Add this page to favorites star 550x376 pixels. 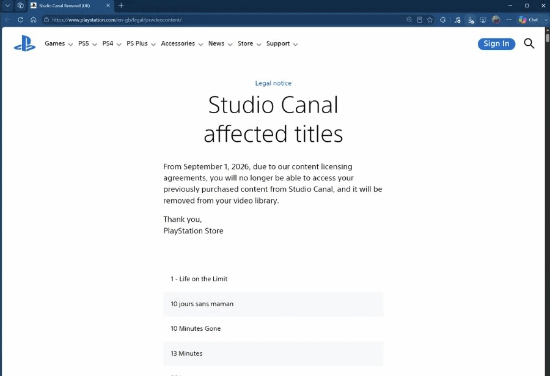coord(430,20)
